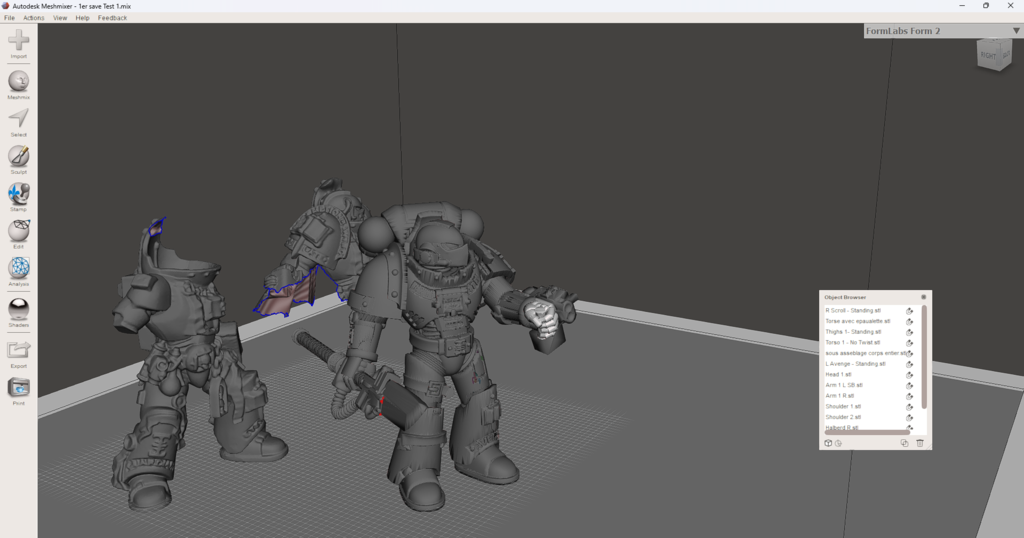The width and height of the screenshot is (1024, 538).
Task: Select Torso 1 - No Twist.stl object
Action: click(x=852, y=342)
